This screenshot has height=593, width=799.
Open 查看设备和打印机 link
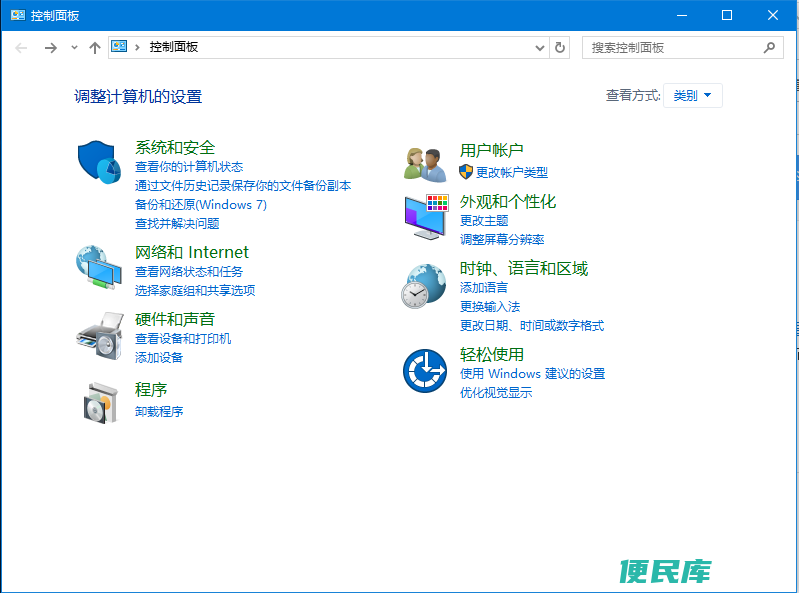click(x=182, y=338)
